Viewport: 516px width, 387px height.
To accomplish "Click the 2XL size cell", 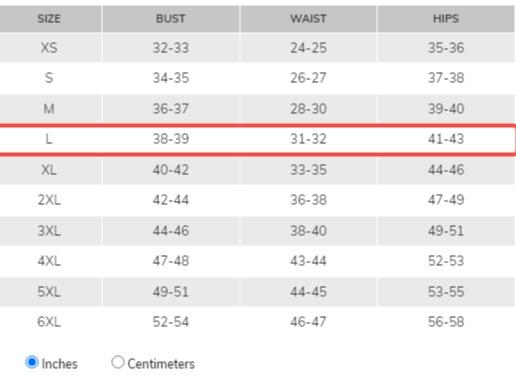I will click(49, 200).
